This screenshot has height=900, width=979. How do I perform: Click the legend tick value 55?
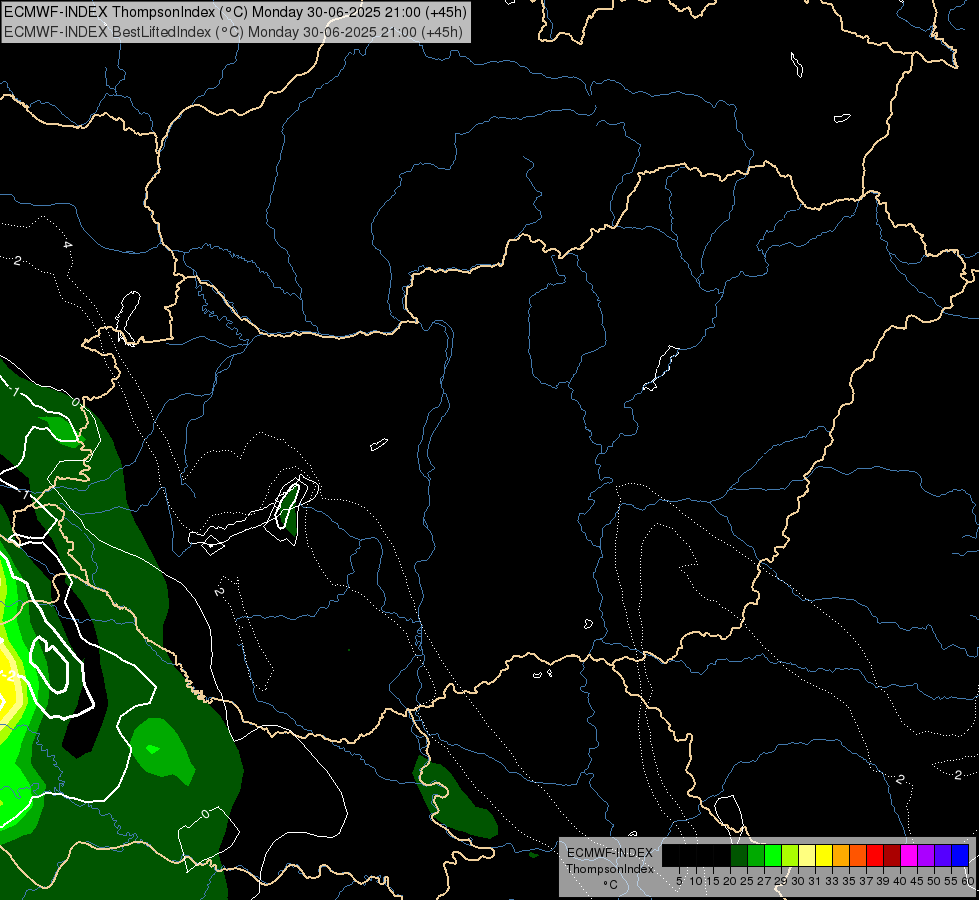(x=952, y=881)
